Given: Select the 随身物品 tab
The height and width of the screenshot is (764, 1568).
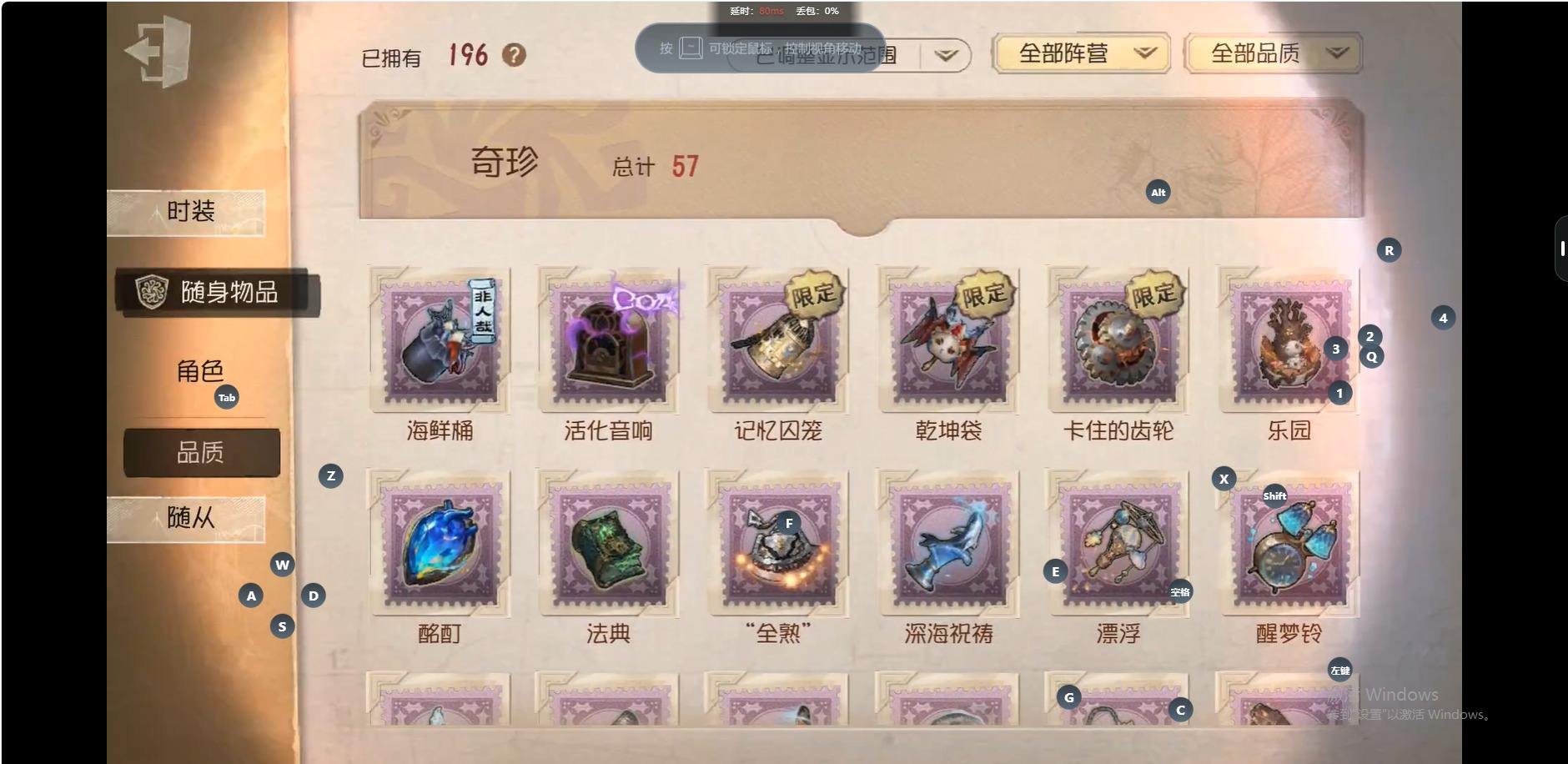Looking at the screenshot, I should coord(218,292).
